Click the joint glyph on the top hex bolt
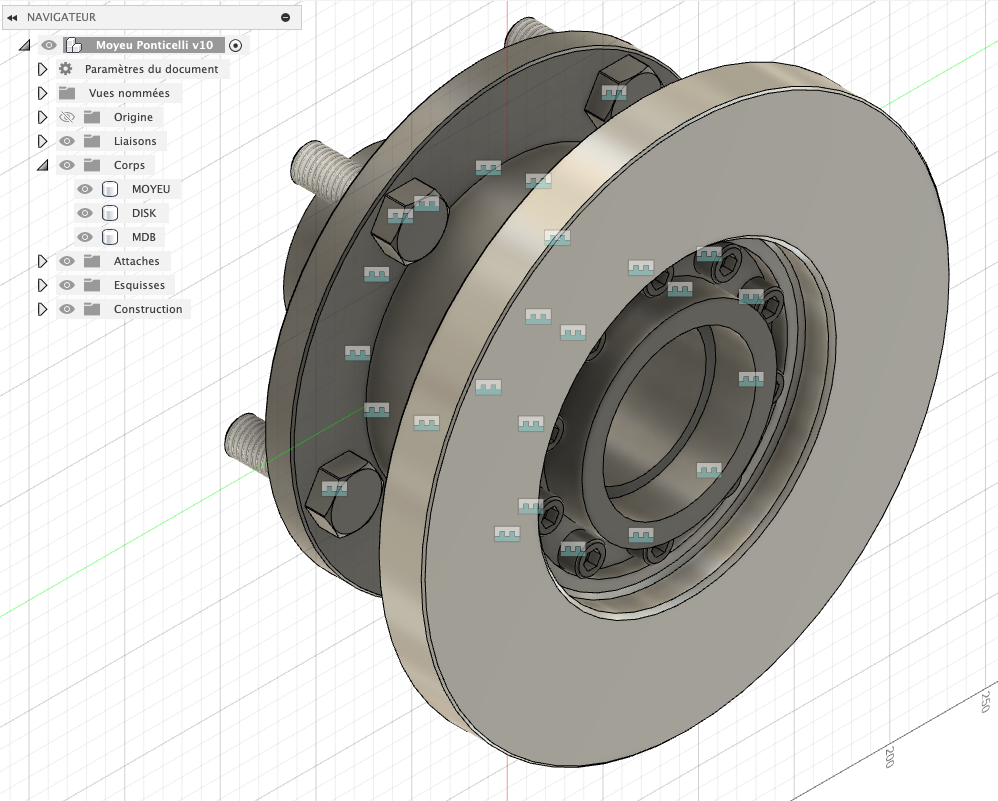Viewport: 998px width, 801px height. (614, 93)
